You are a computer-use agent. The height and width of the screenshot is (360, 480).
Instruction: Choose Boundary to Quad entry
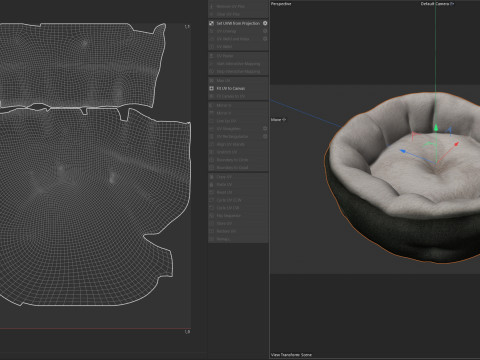[238, 167]
